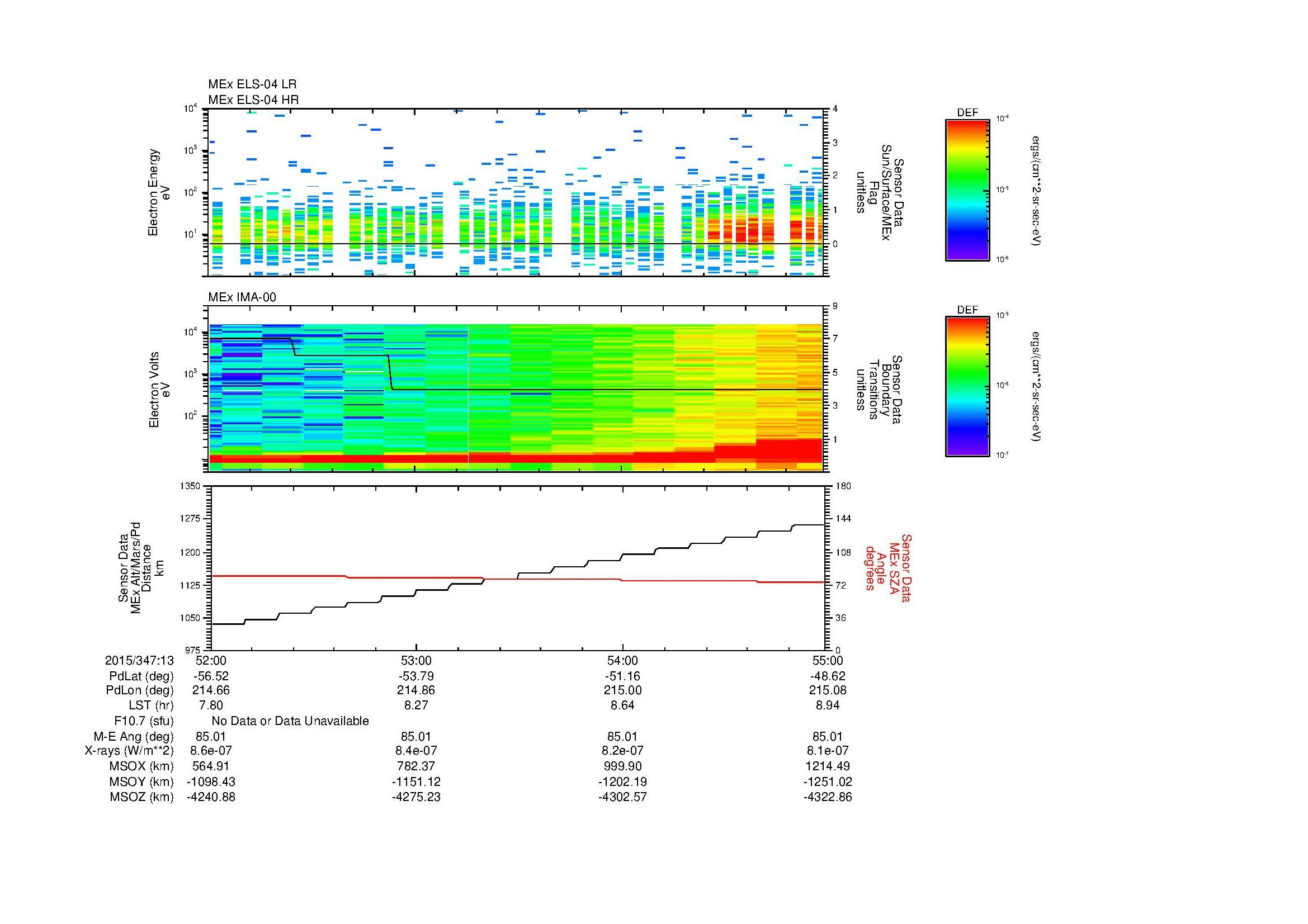The width and height of the screenshot is (1308, 924).
Task: Click the '1050' altitude axis tick
Action: pyautogui.click(x=190, y=618)
